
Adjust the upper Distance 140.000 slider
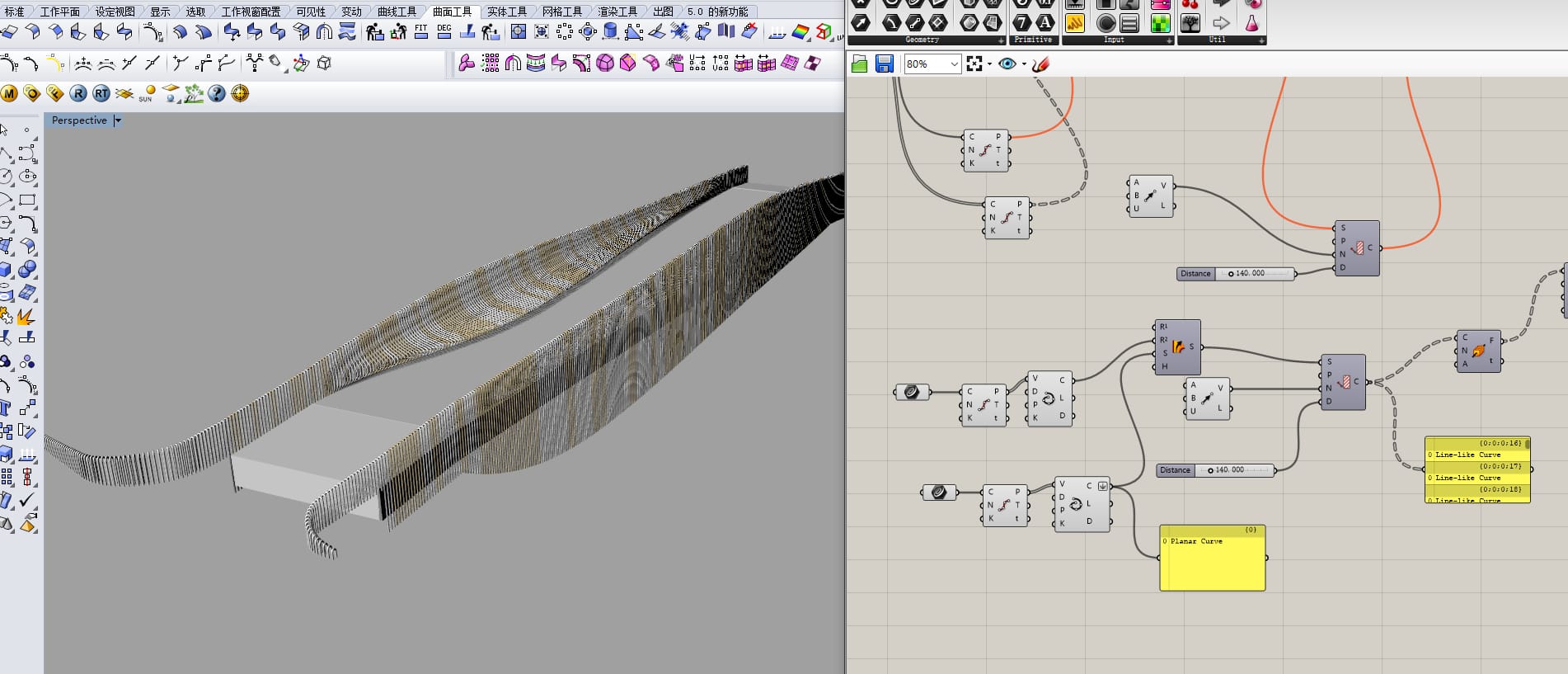pos(1236,274)
